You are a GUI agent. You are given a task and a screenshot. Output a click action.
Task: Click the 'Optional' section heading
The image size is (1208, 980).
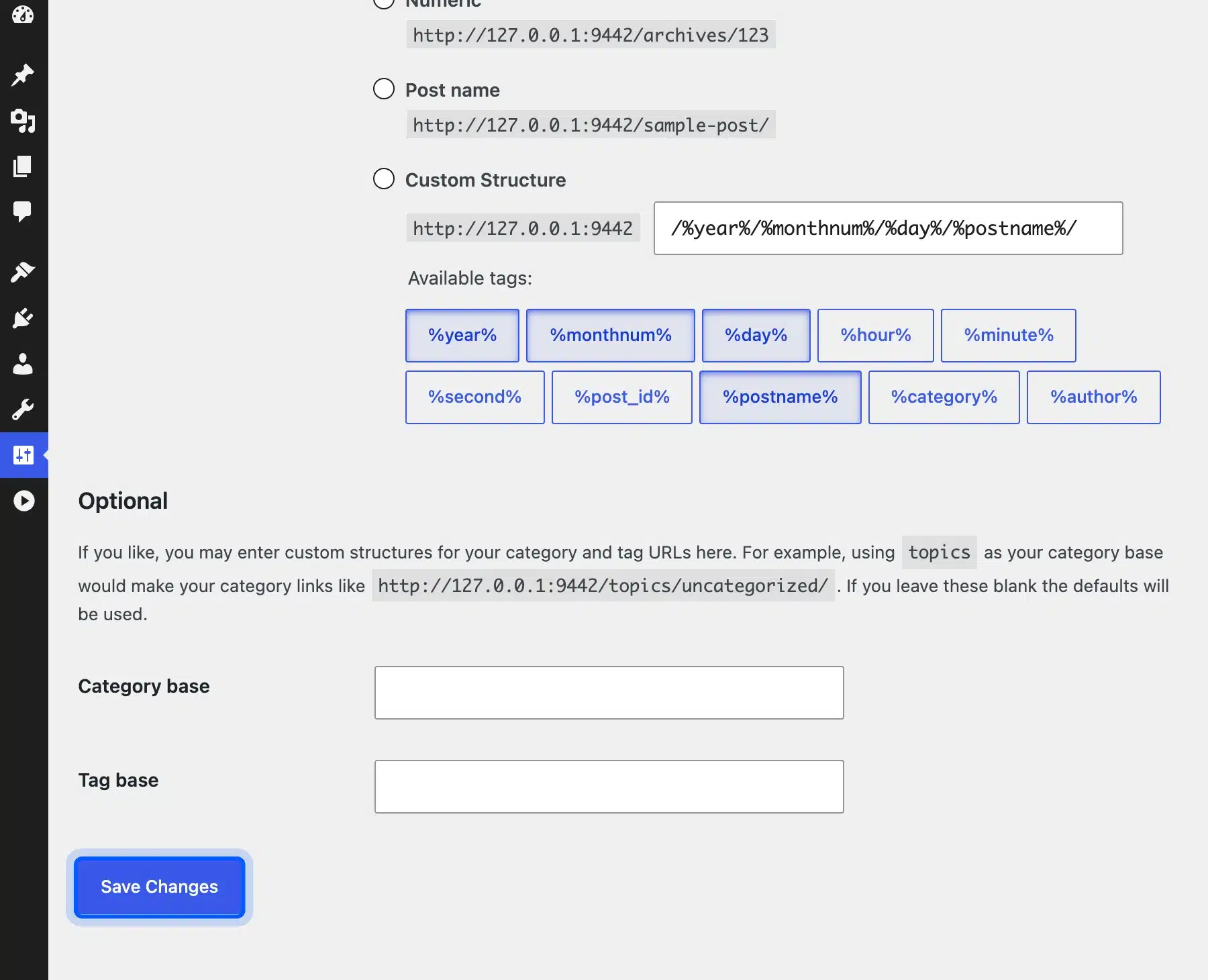[x=123, y=501]
